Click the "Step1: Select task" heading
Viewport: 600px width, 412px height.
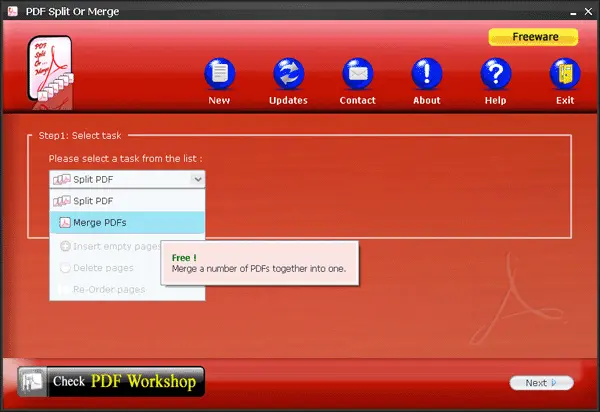[80, 135]
